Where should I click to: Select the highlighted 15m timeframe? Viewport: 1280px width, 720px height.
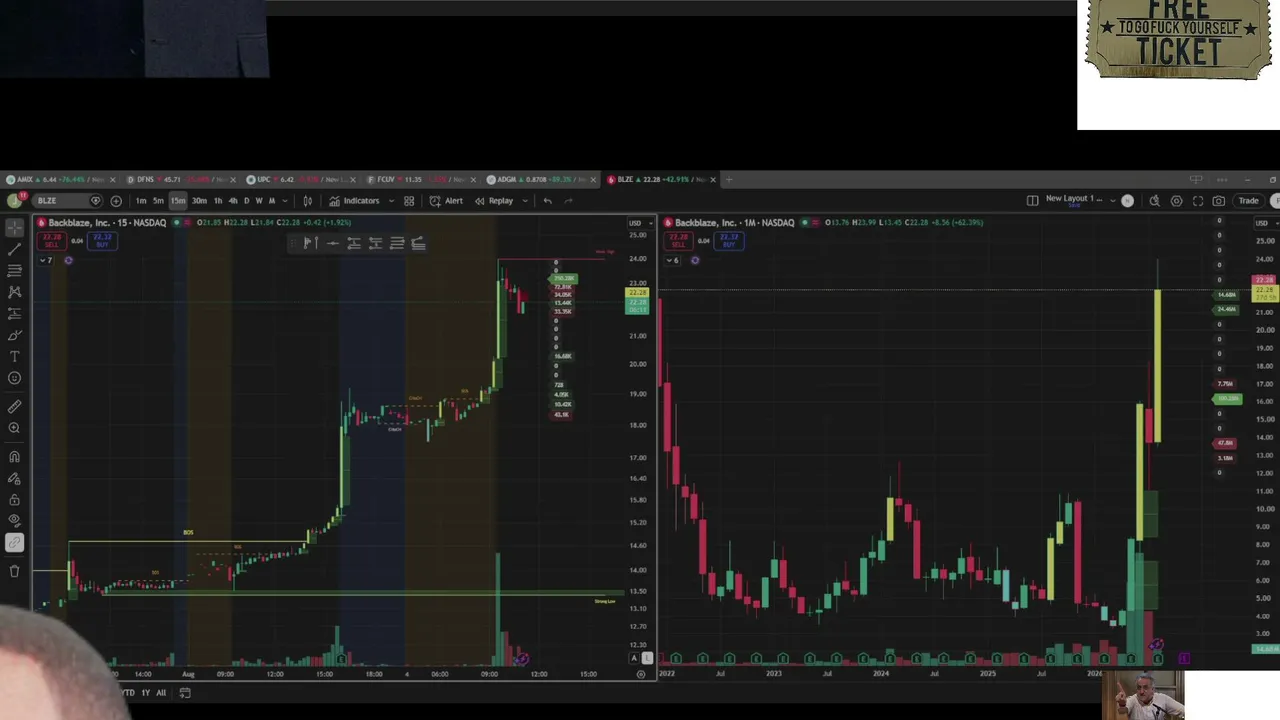(x=178, y=201)
